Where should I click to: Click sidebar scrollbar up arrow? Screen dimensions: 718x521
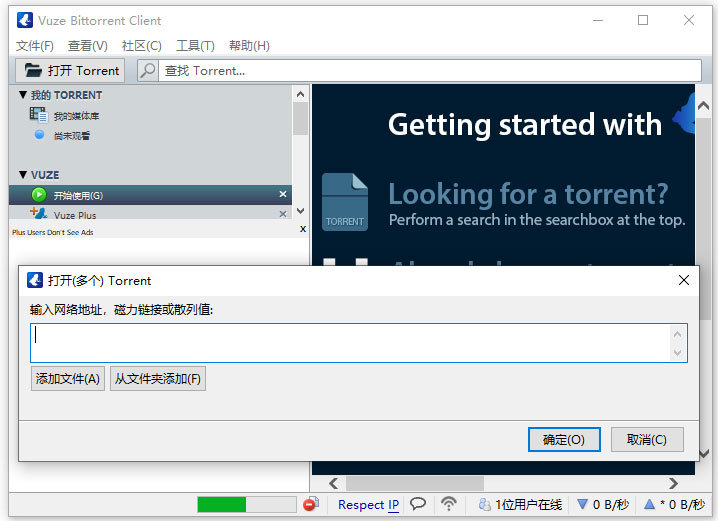[300, 94]
